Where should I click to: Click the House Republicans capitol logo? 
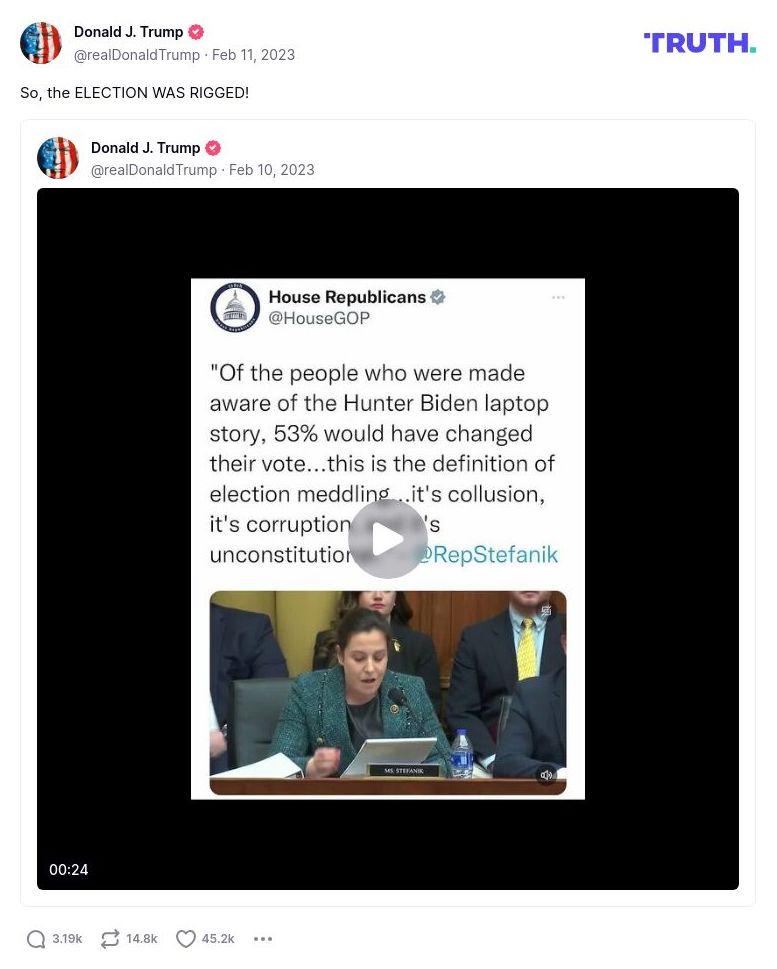tap(235, 306)
